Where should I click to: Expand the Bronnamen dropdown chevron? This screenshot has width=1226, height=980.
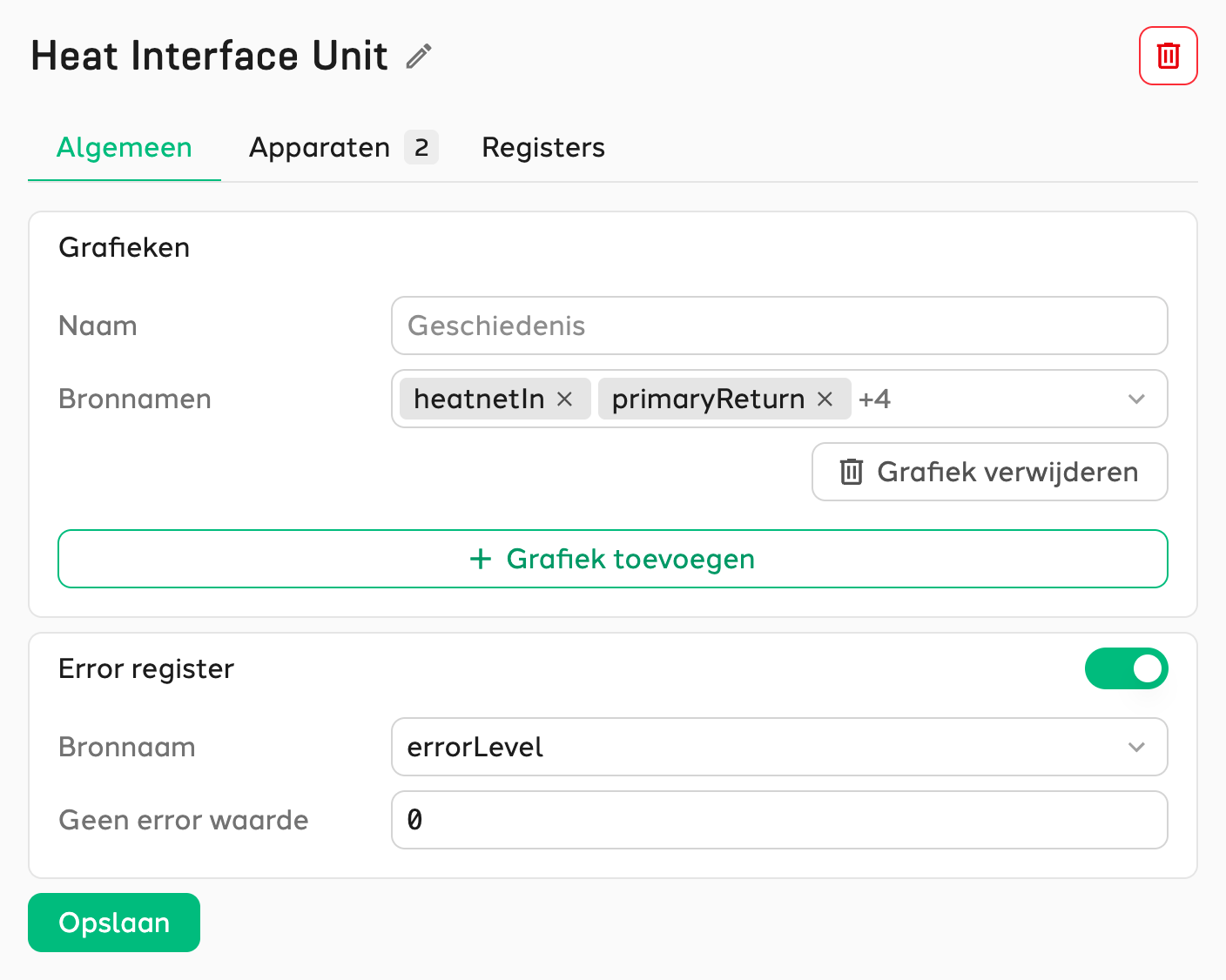pyautogui.click(x=1136, y=399)
